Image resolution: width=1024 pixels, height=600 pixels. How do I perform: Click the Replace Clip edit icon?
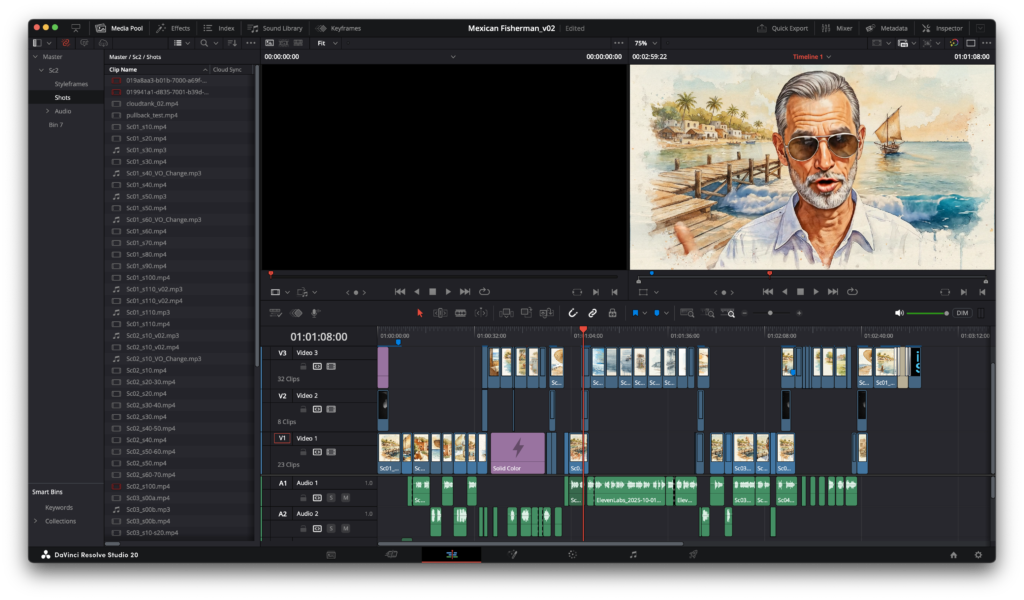click(547, 313)
